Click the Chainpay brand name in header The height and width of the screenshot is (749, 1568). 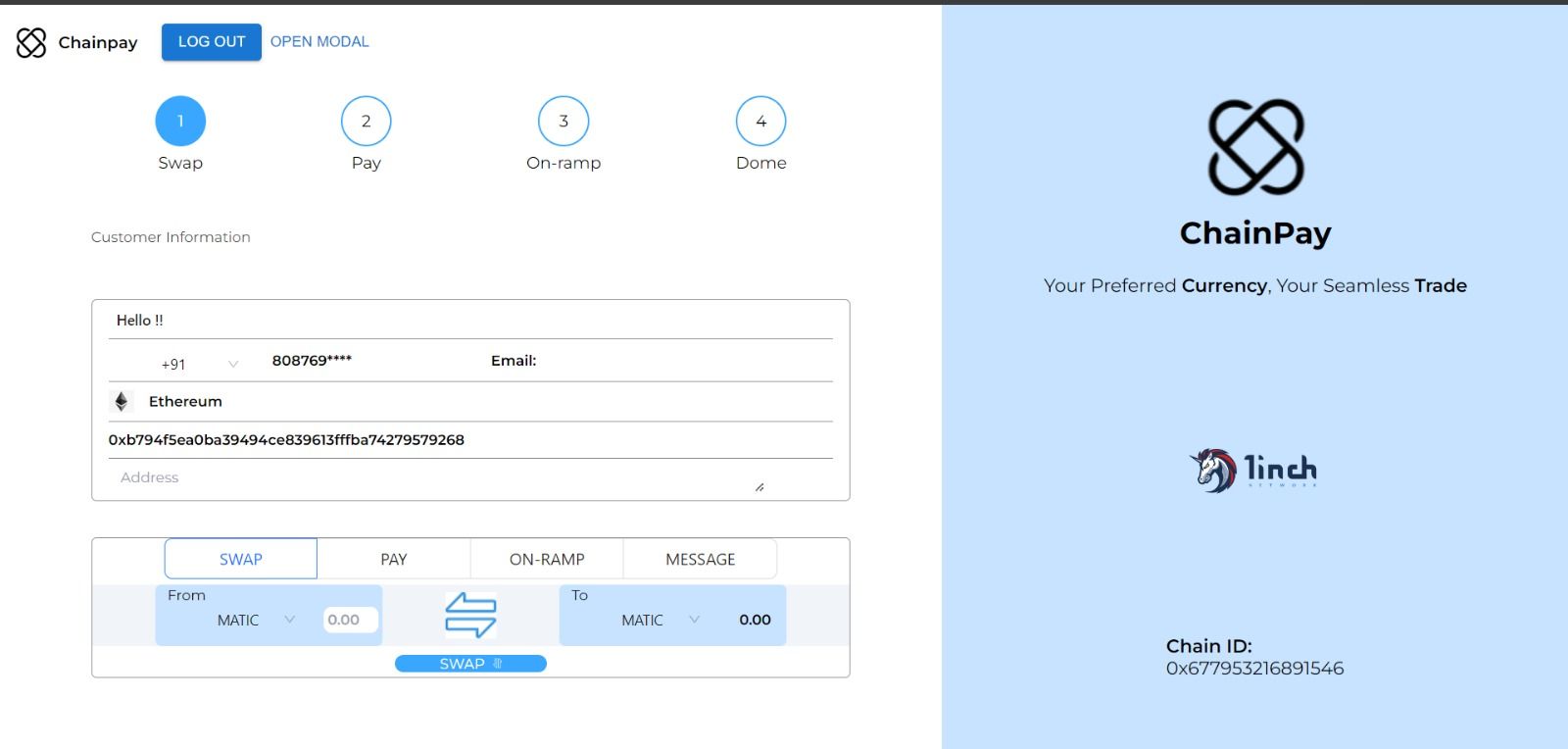98,42
